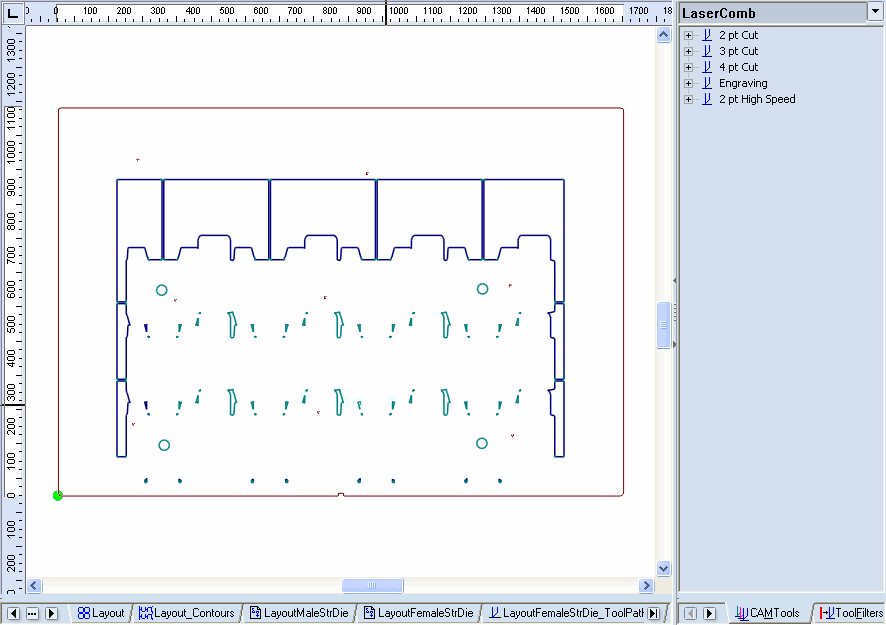Viewport: 886px width, 625px height.
Task: Switch to the ToolFilters panel tab
Action: click(x=852, y=613)
